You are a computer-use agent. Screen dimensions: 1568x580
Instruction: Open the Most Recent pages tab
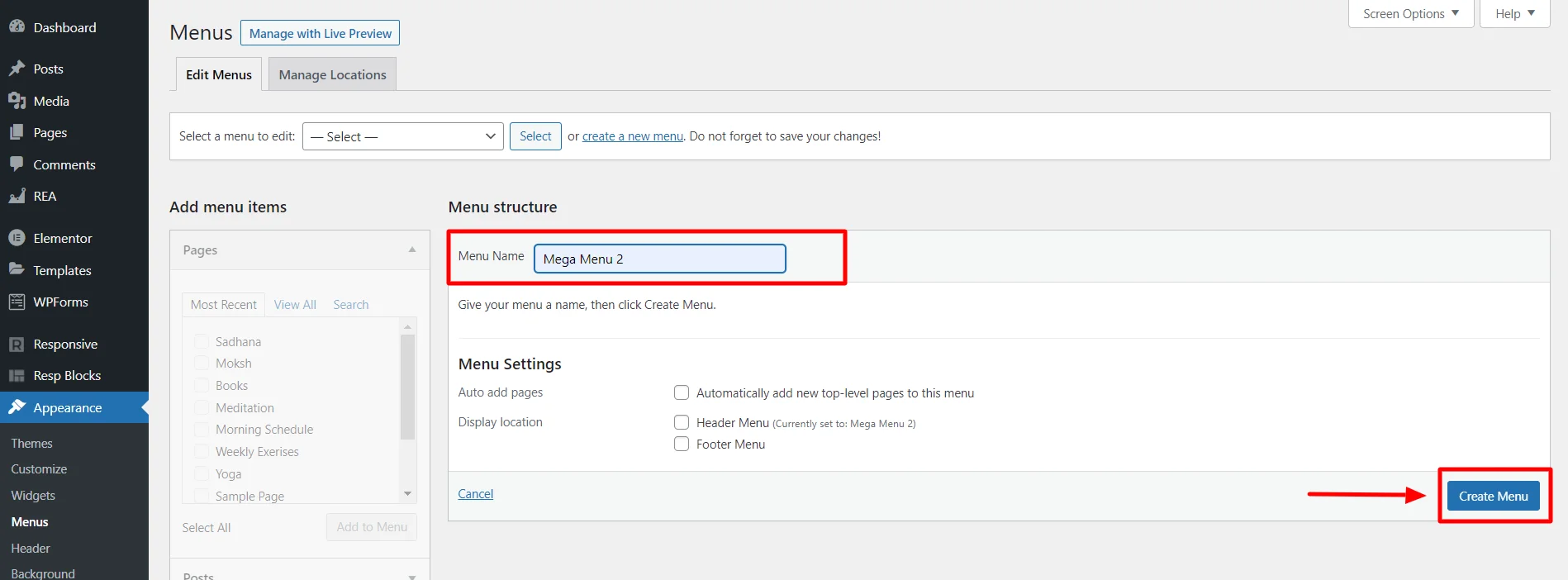pos(223,305)
